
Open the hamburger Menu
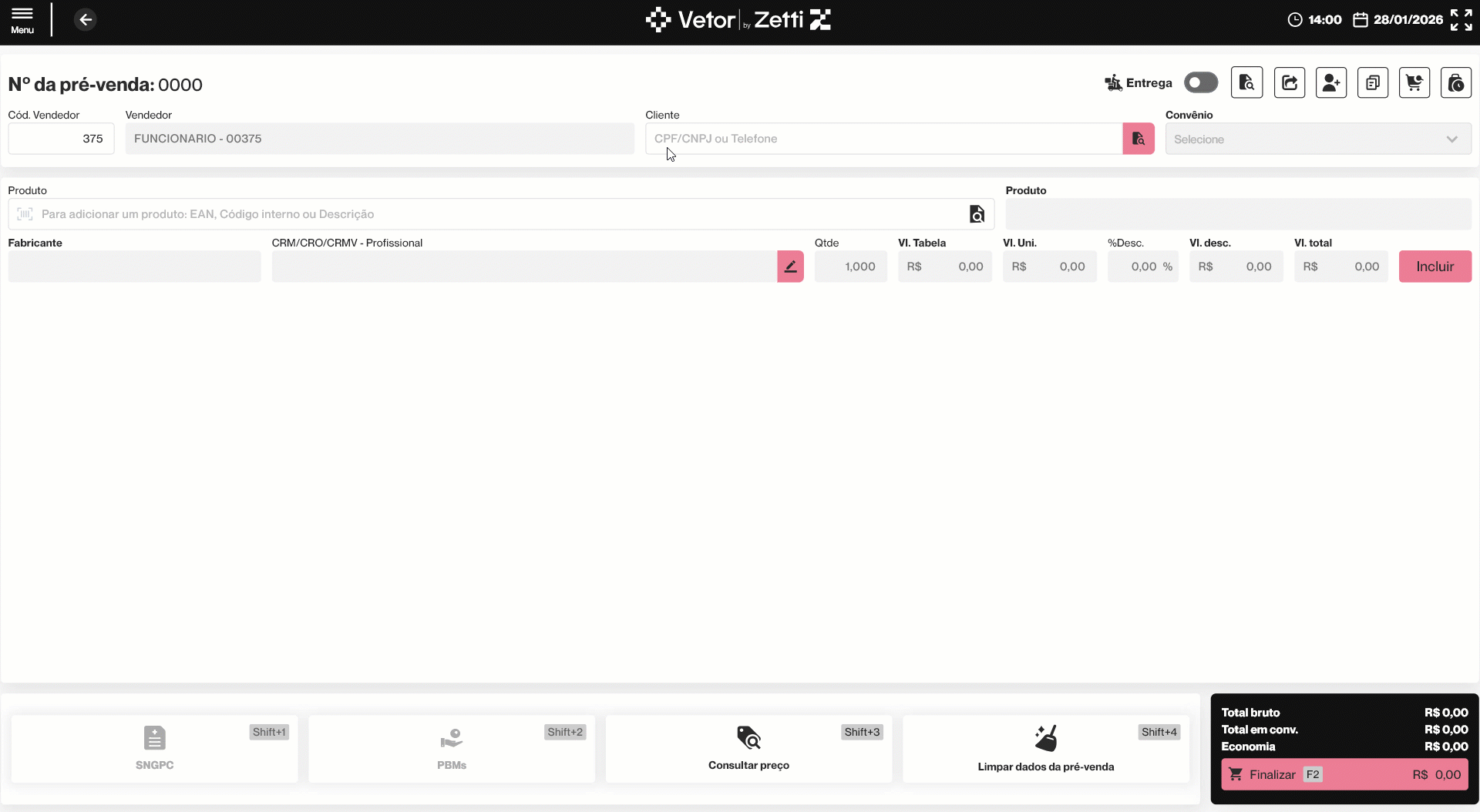[x=22, y=20]
